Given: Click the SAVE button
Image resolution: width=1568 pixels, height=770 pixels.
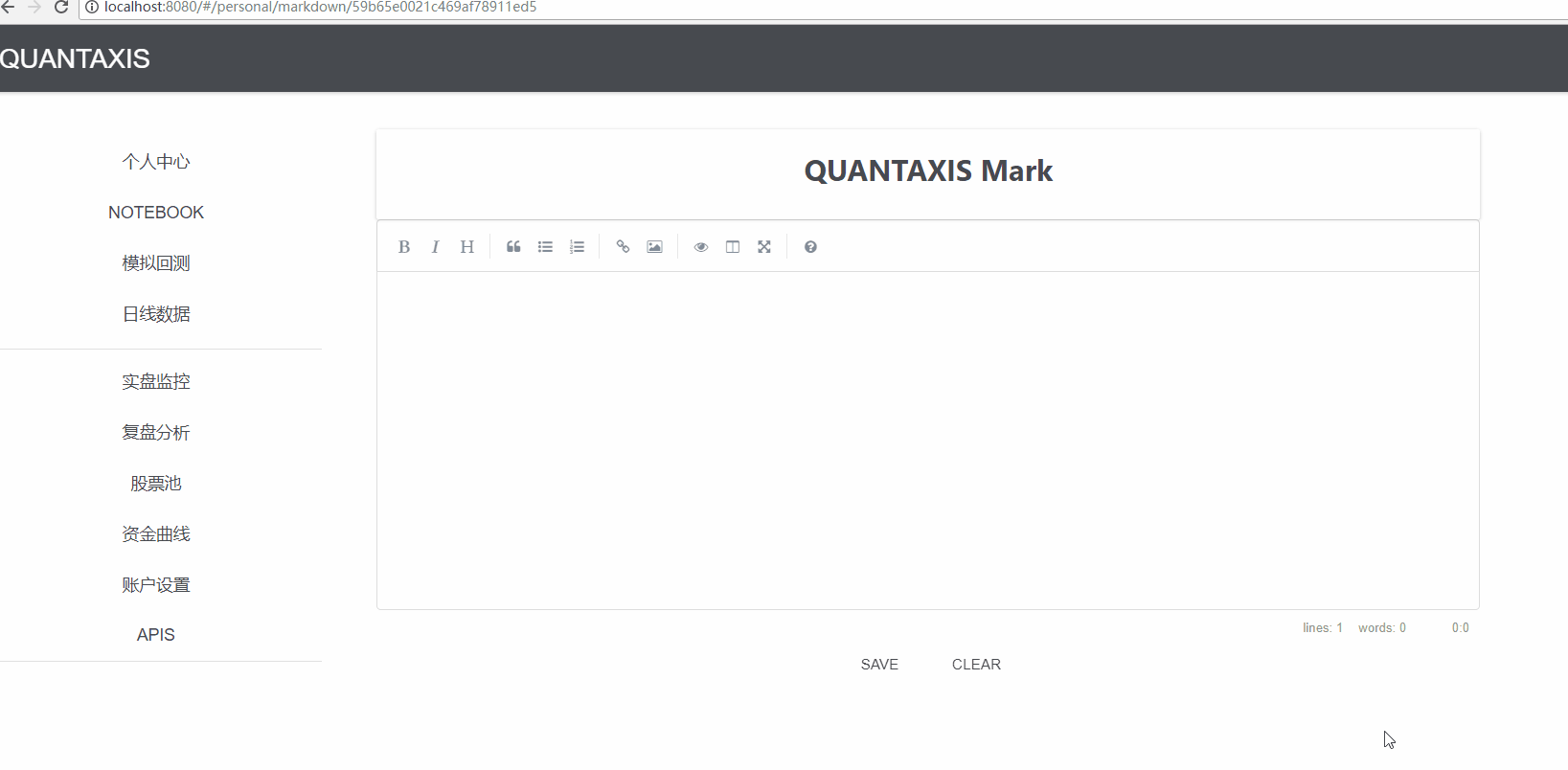Looking at the screenshot, I should (x=879, y=665).
